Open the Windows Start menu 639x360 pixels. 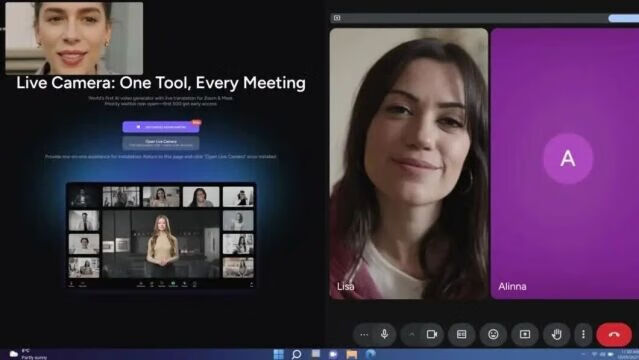279,354
